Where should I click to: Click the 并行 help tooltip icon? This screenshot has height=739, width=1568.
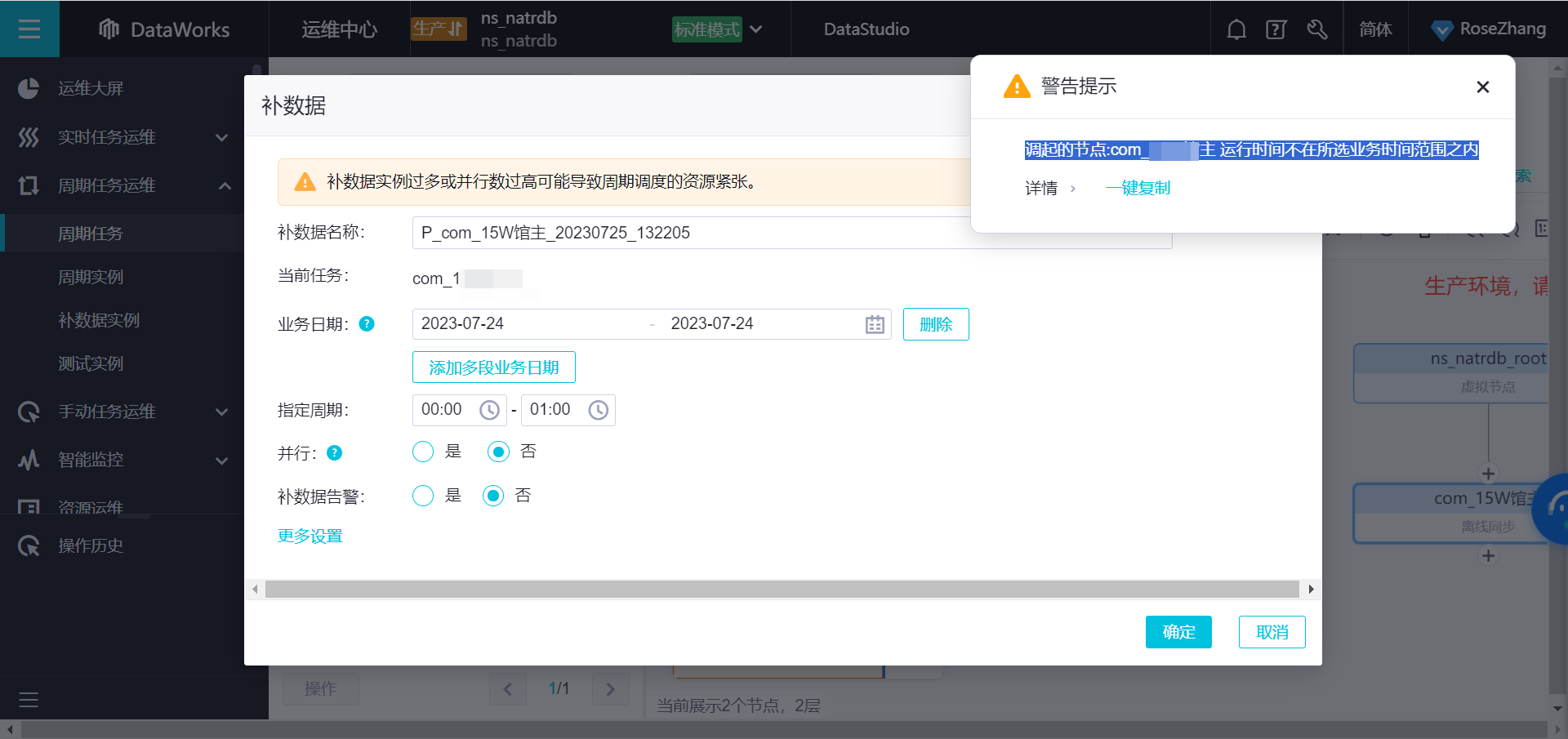tap(334, 453)
